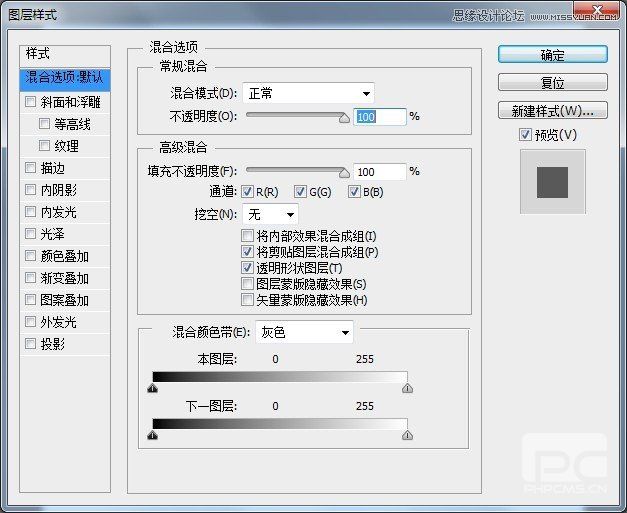Open 内发光 style settings label

coord(58,212)
